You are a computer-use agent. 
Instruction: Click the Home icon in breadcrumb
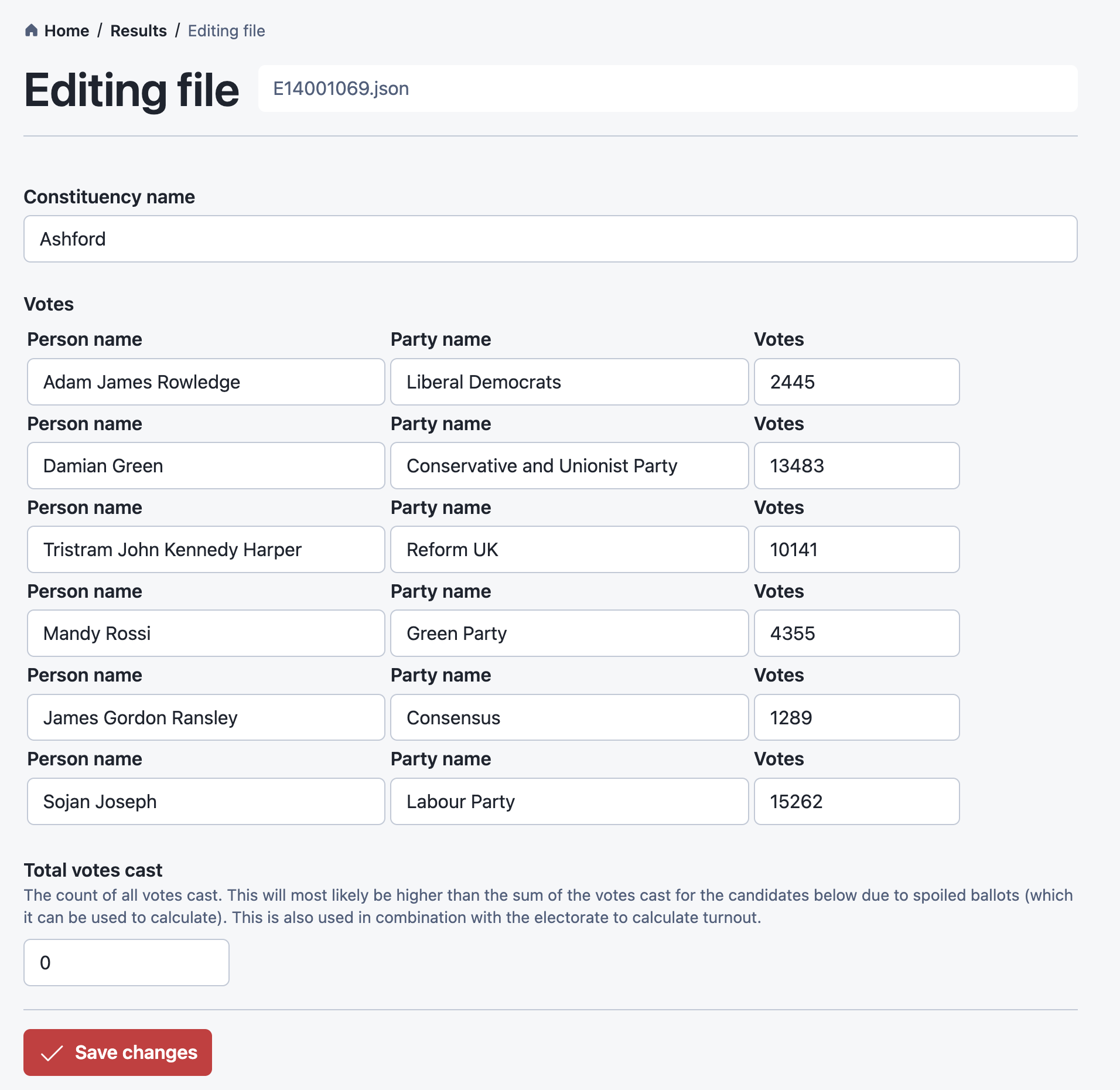click(x=32, y=30)
